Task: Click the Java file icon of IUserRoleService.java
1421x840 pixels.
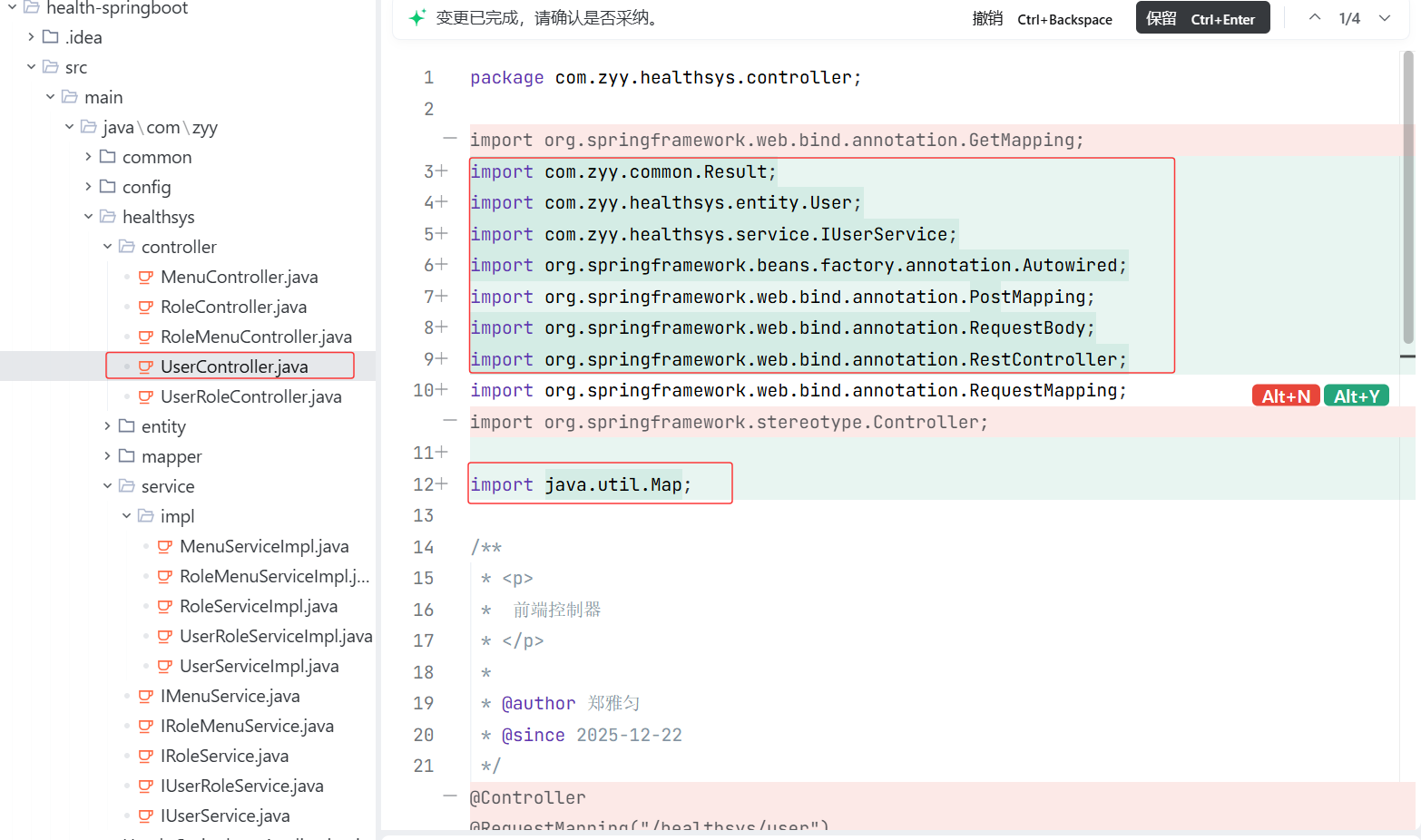Action: [x=145, y=786]
